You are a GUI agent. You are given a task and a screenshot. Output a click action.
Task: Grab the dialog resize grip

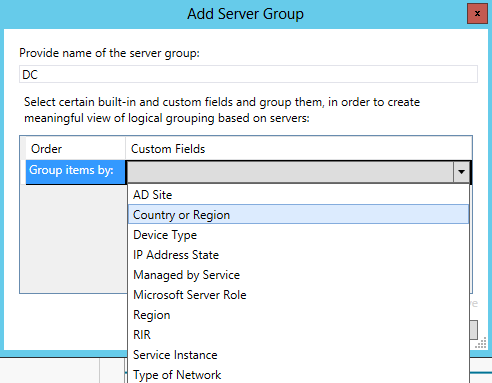pos(481,343)
